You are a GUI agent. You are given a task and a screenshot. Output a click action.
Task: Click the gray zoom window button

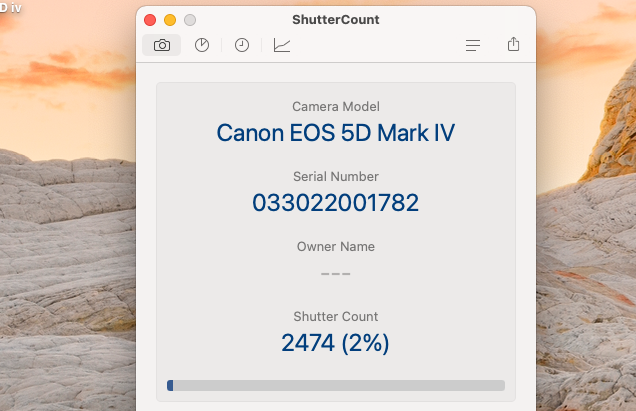[190, 20]
